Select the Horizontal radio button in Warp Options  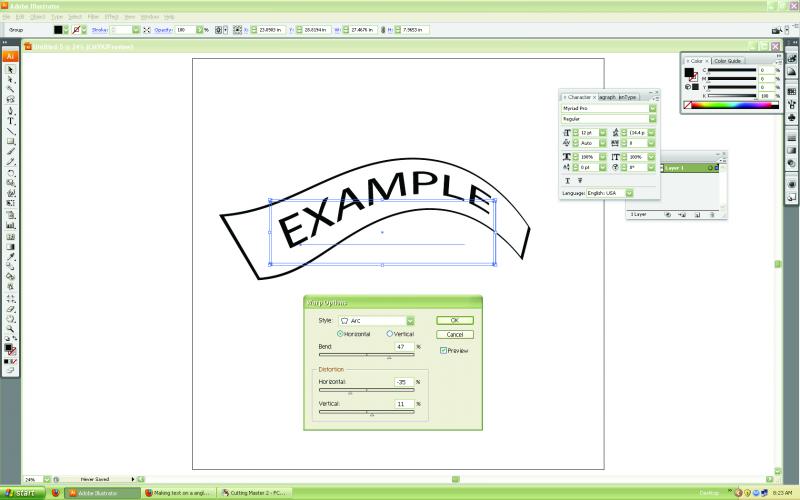pyautogui.click(x=340, y=334)
